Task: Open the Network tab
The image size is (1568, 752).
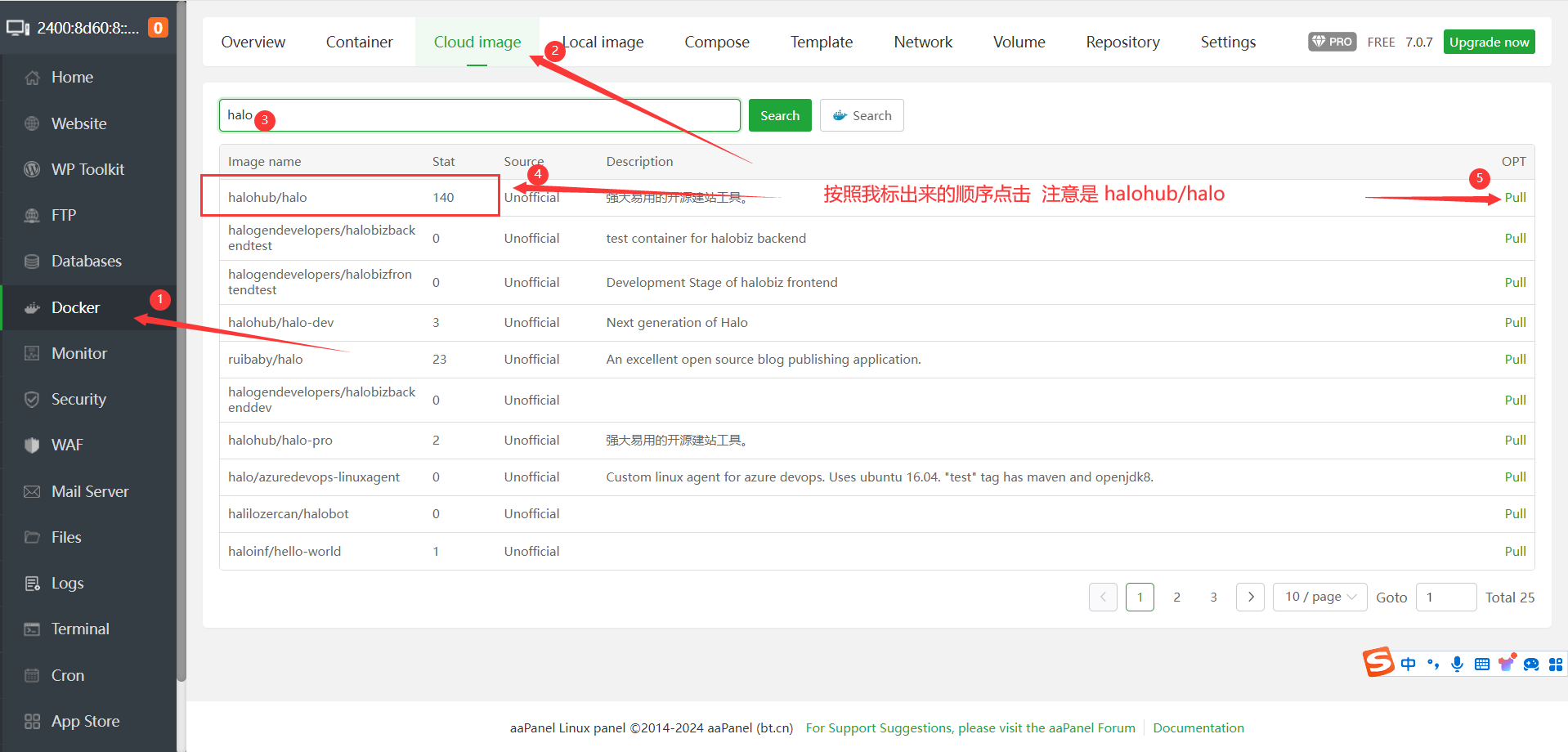Action: (923, 42)
